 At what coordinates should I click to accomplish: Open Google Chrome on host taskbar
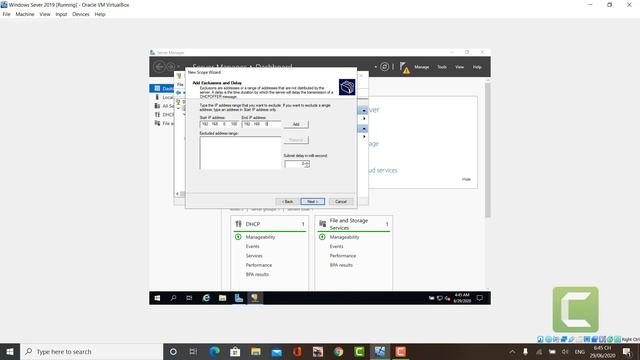coord(338,352)
